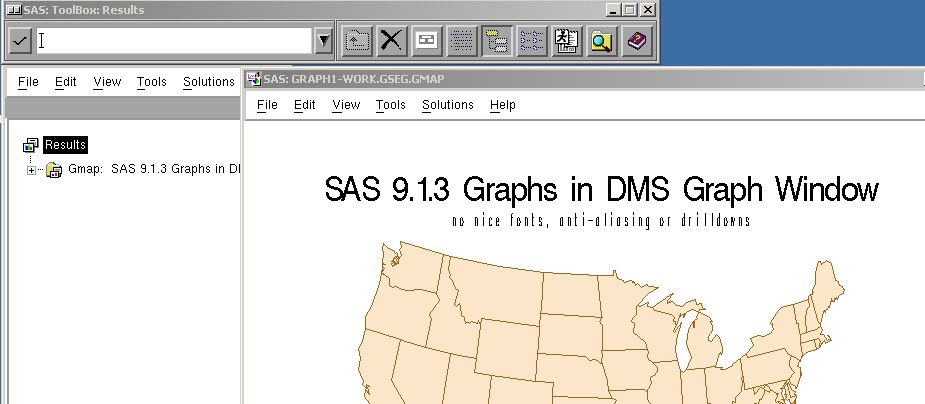Image resolution: width=925 pixels, height=404 pixels.
Task: Open View menu in GRAPH1 window
Action: click(346, 105)
